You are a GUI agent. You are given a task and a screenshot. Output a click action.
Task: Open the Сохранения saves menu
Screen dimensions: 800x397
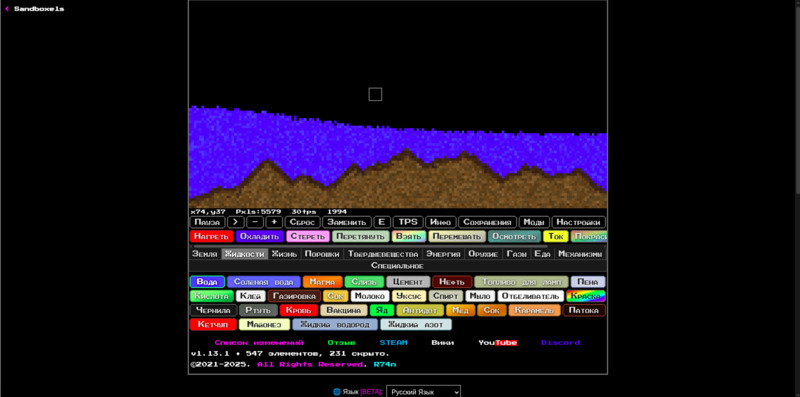[487, 222]
